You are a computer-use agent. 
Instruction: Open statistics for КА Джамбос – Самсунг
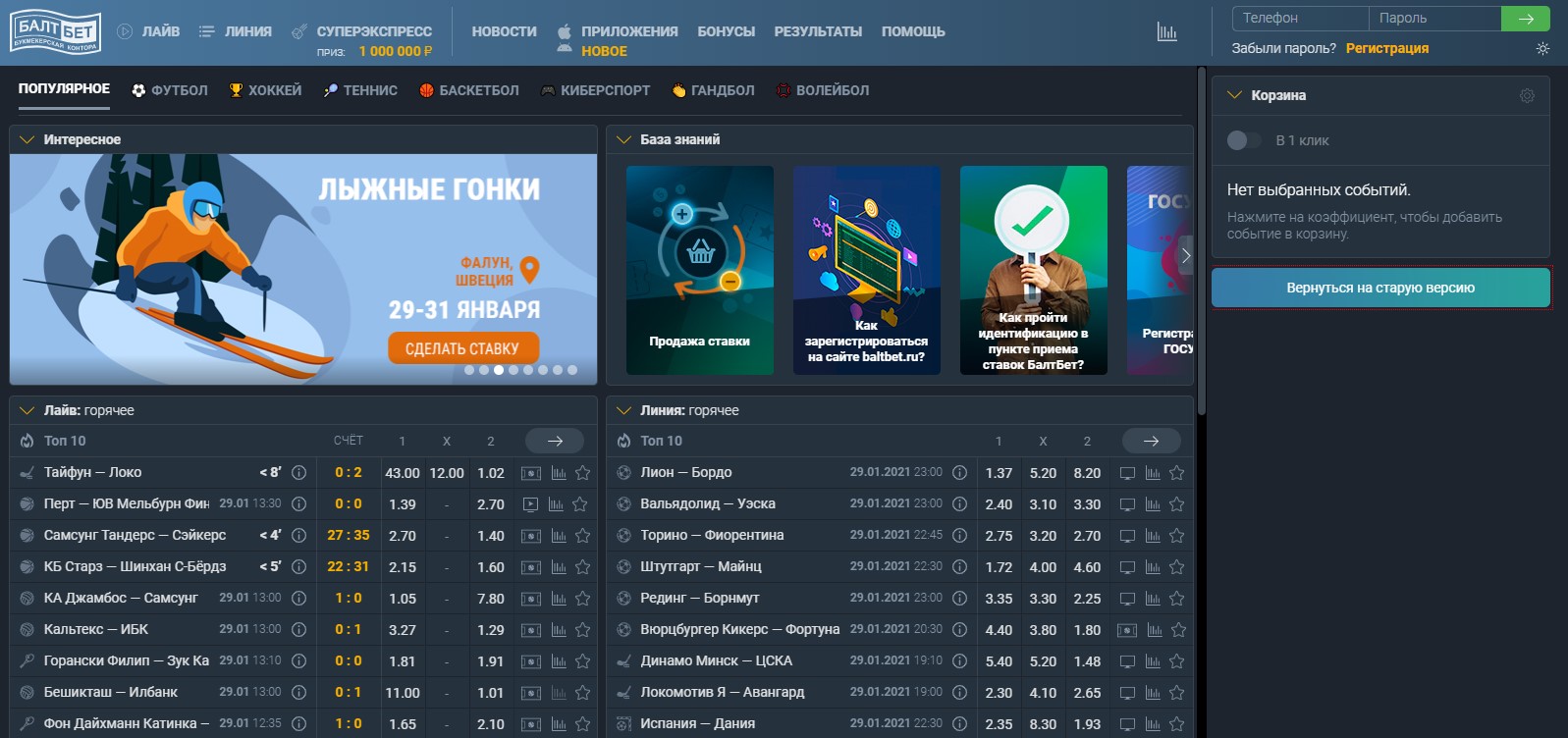[559, 599]
